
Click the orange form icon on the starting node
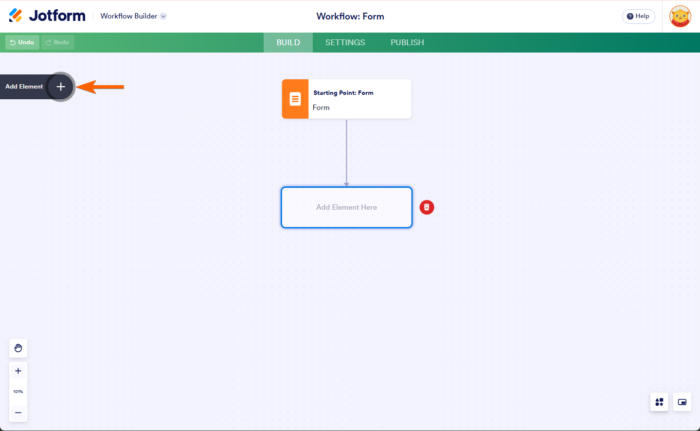(x=295, y=99)
